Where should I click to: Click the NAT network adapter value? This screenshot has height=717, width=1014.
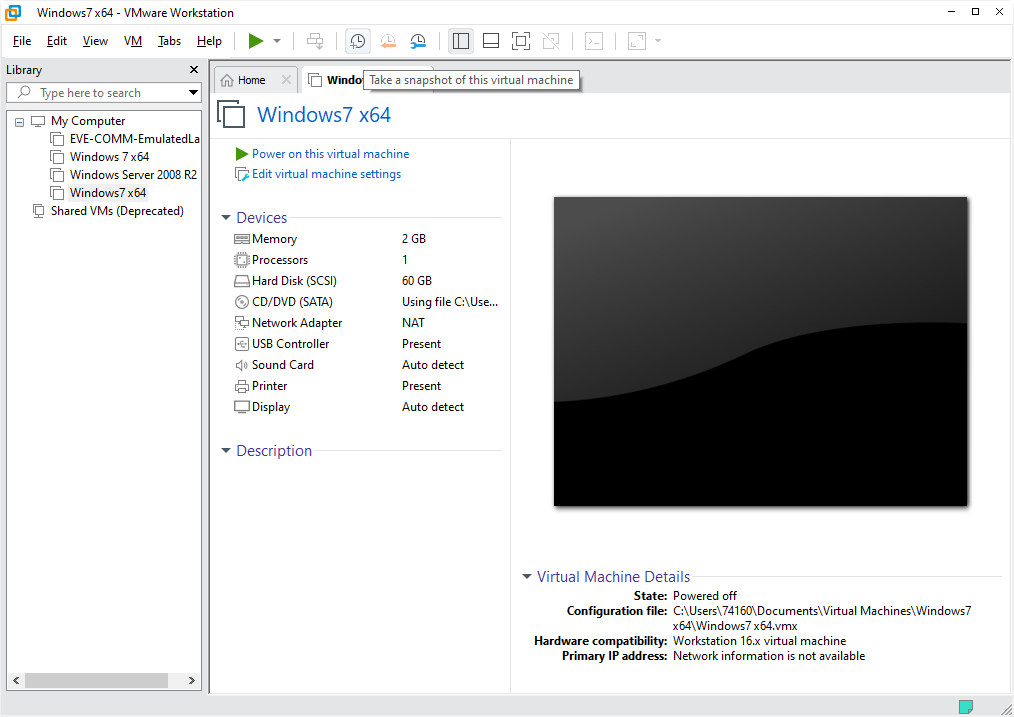coord(413,323)
